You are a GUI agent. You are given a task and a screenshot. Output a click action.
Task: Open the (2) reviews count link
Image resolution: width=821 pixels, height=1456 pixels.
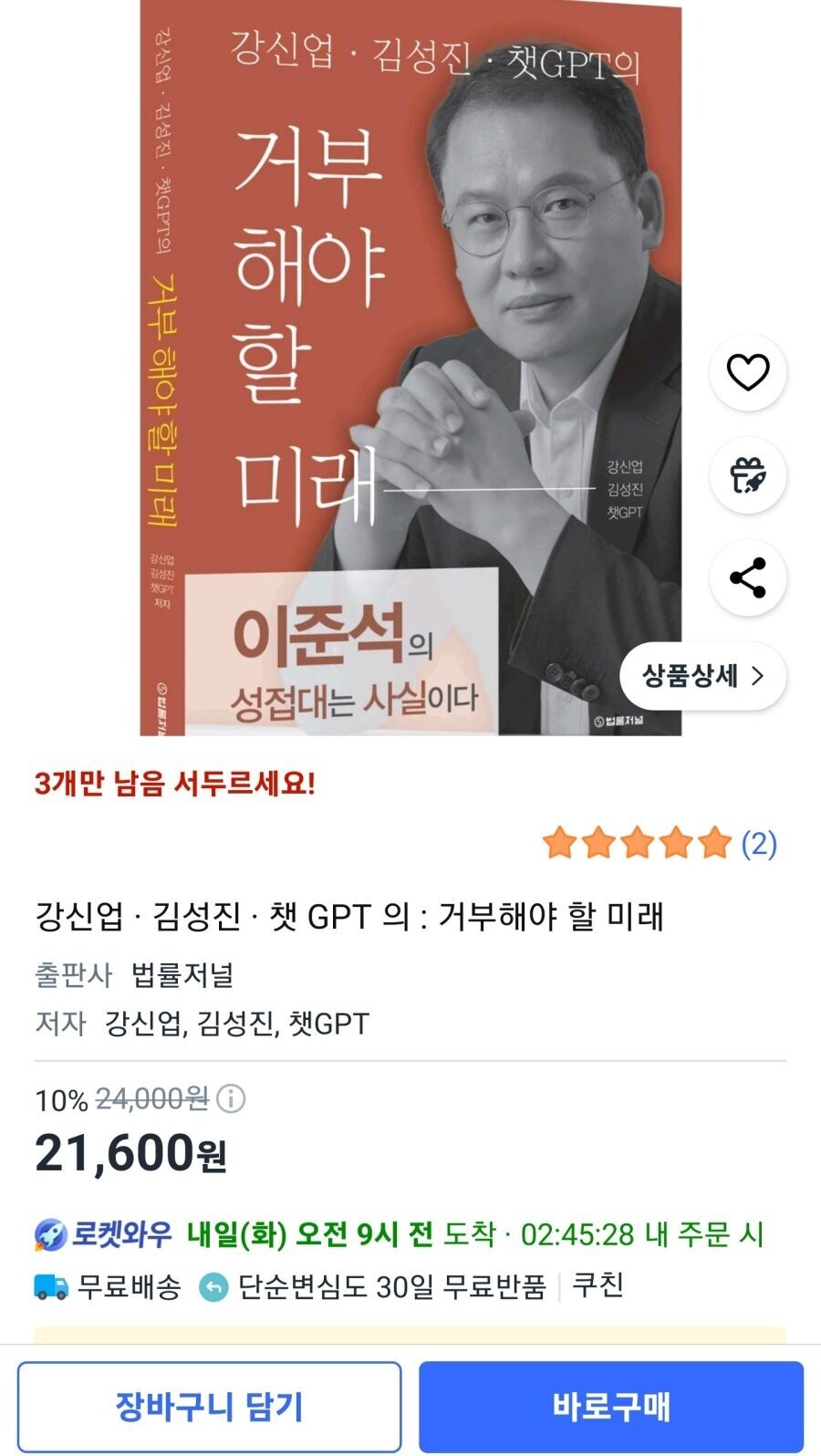tap(759, 844)
